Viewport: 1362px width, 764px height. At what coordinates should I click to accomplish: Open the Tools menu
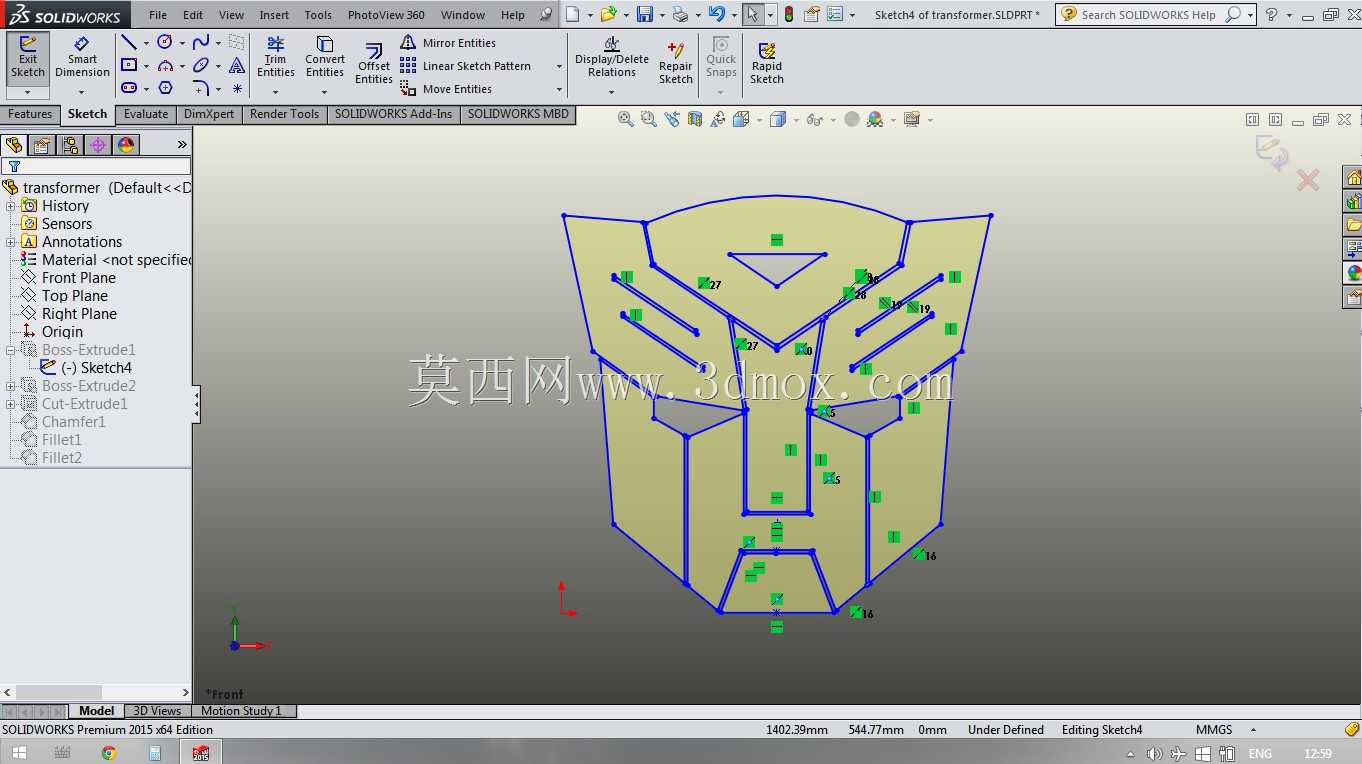pos(318,15)
